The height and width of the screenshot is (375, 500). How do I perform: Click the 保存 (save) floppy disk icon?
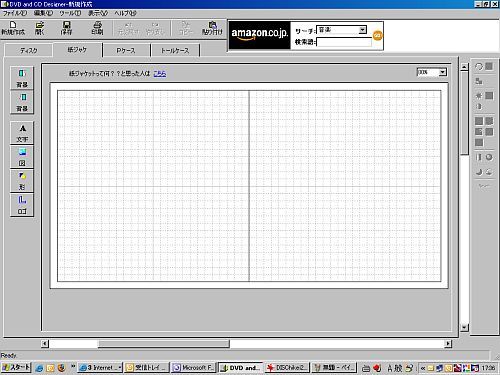tap(66, 28)
